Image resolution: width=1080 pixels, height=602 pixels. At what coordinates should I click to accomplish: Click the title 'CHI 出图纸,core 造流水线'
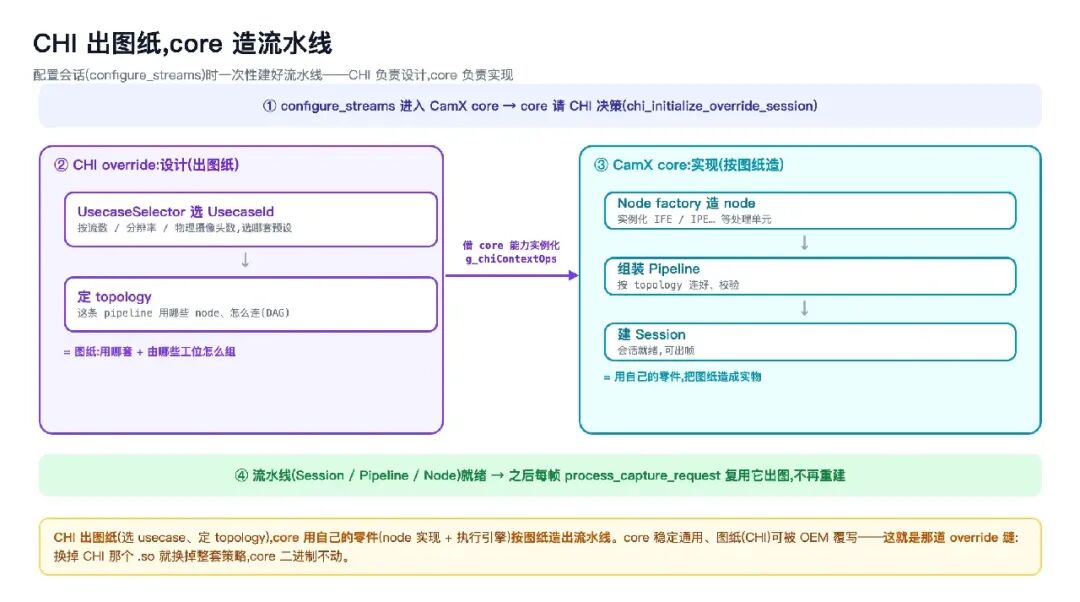183,43
